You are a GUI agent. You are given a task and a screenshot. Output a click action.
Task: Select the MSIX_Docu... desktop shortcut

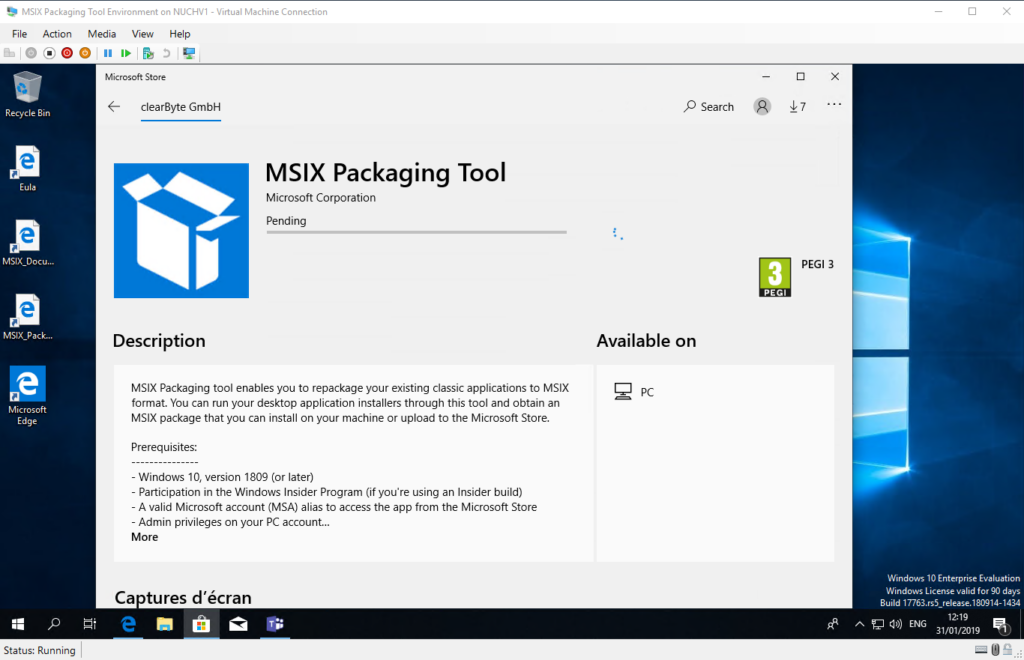pyautogui.click(x=27, y=244)
